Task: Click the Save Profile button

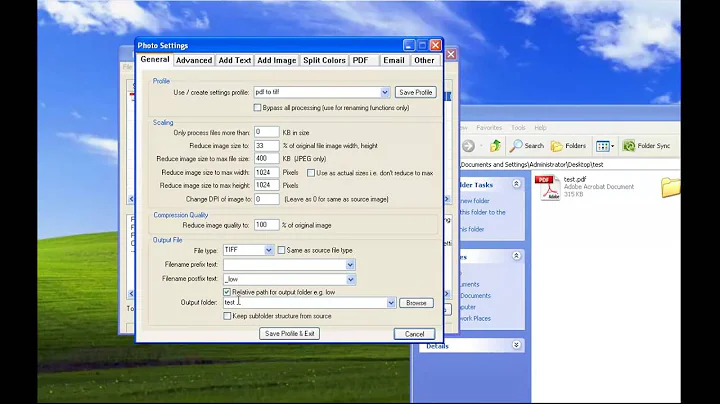Action: (x=416, y=92)
